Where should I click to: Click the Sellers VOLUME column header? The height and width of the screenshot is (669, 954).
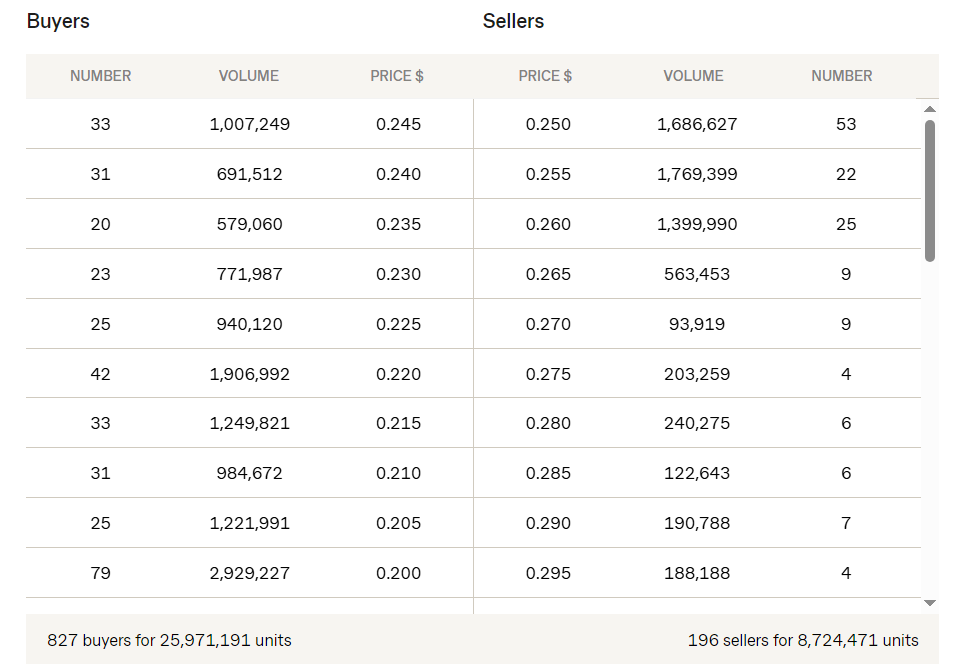693,76
